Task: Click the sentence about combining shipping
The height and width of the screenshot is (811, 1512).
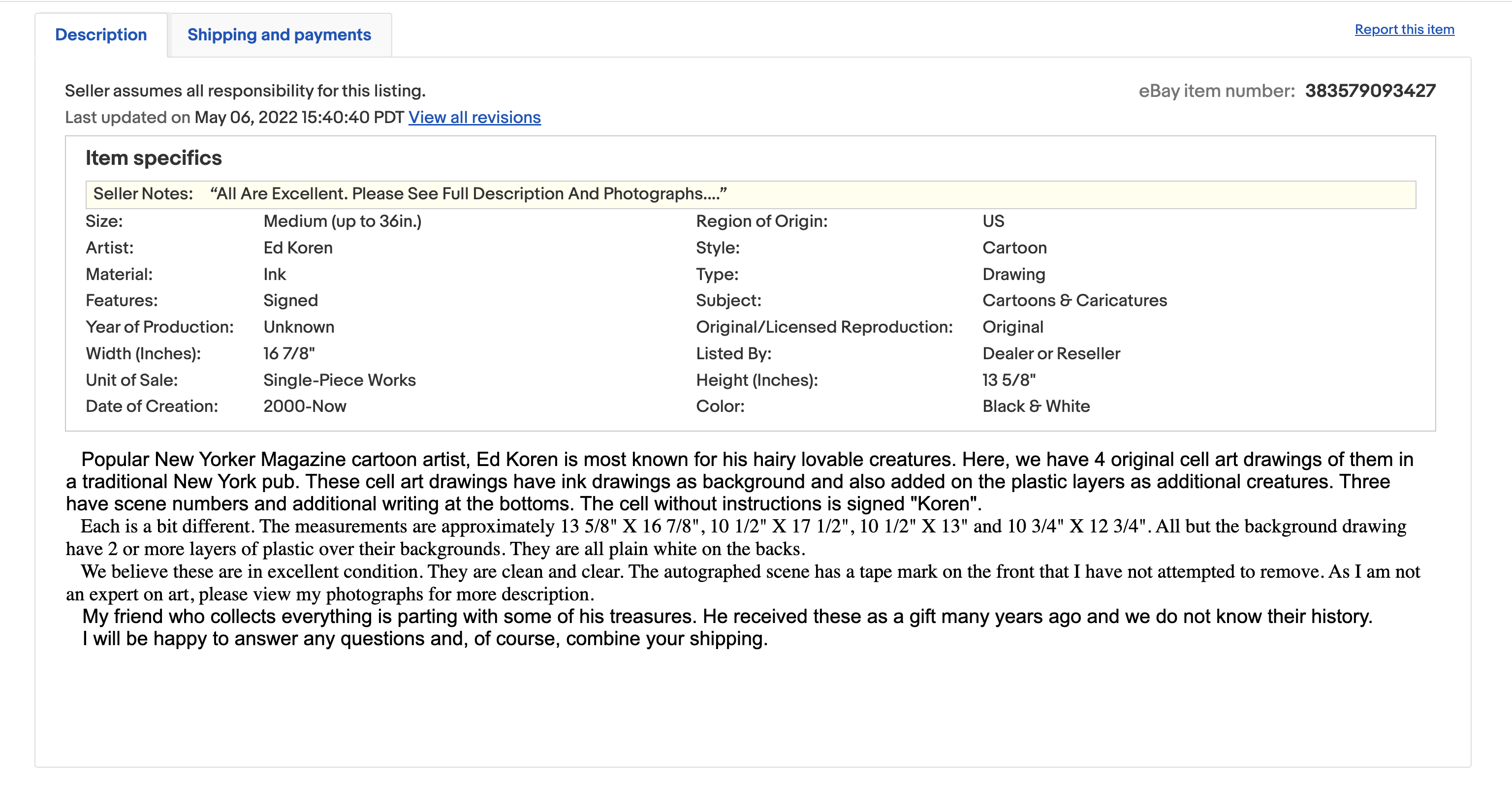Action: [425, 638]
